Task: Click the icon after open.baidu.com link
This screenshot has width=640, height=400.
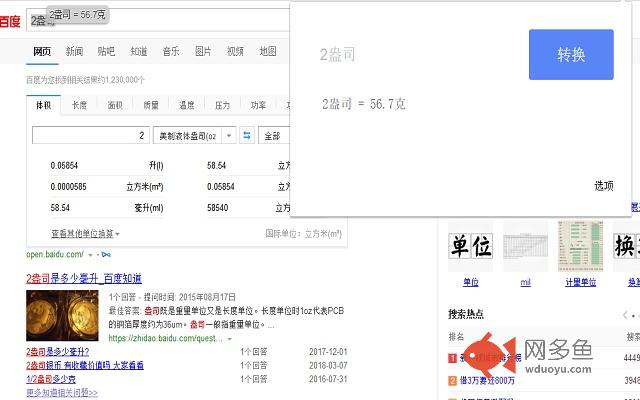Action: [106, 255]
